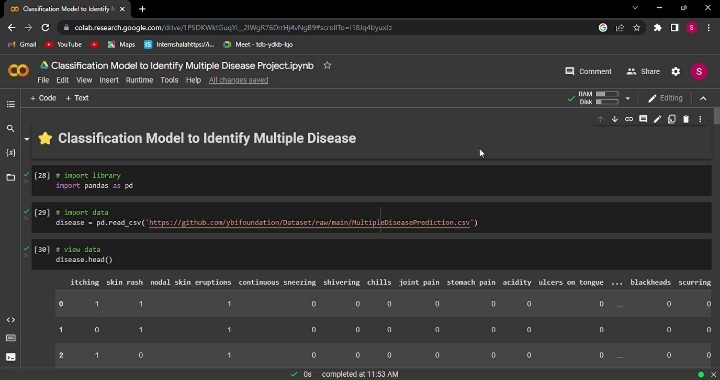Click the Share button

(x=643, y=72)
